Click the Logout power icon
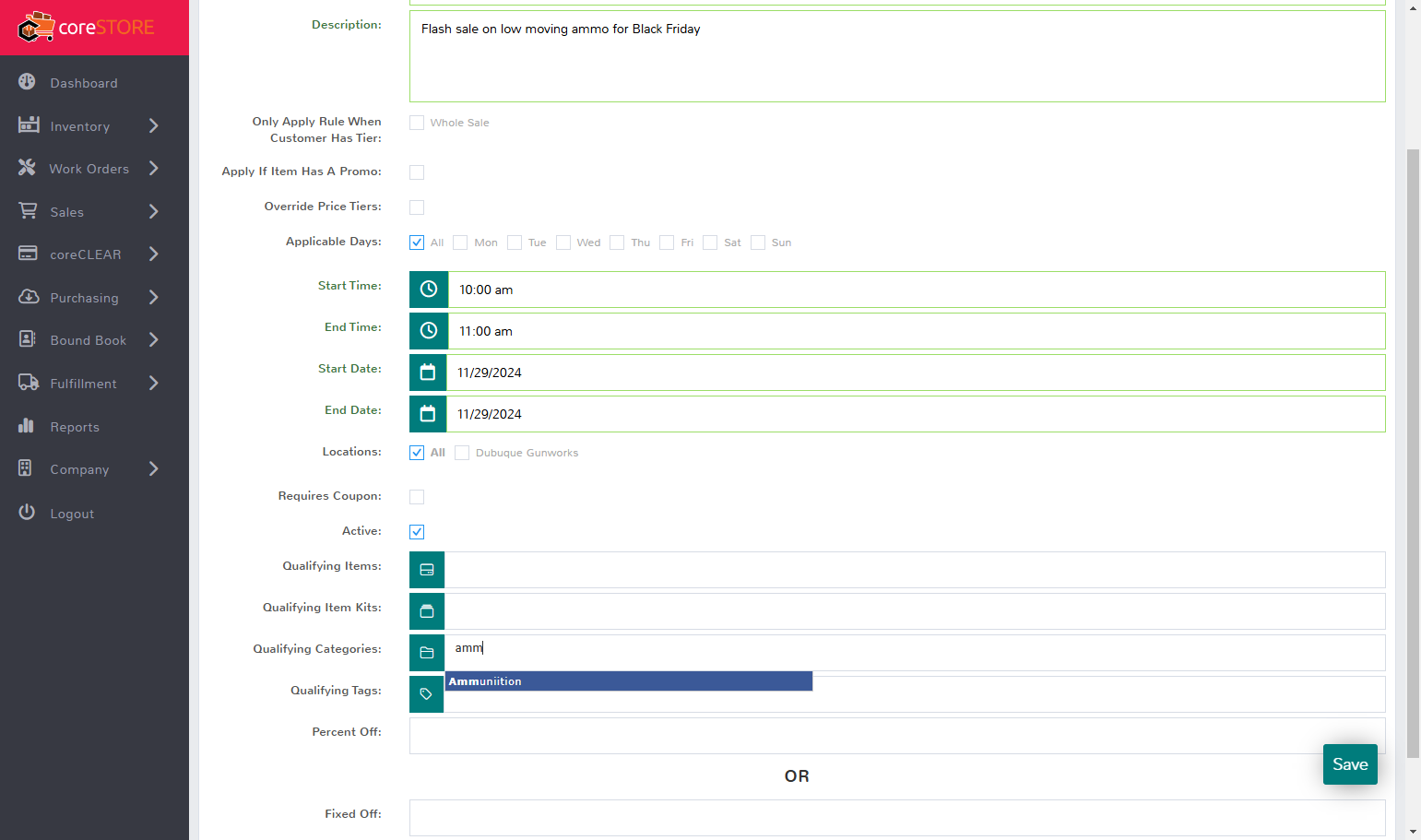 click(x=27, y=512)
